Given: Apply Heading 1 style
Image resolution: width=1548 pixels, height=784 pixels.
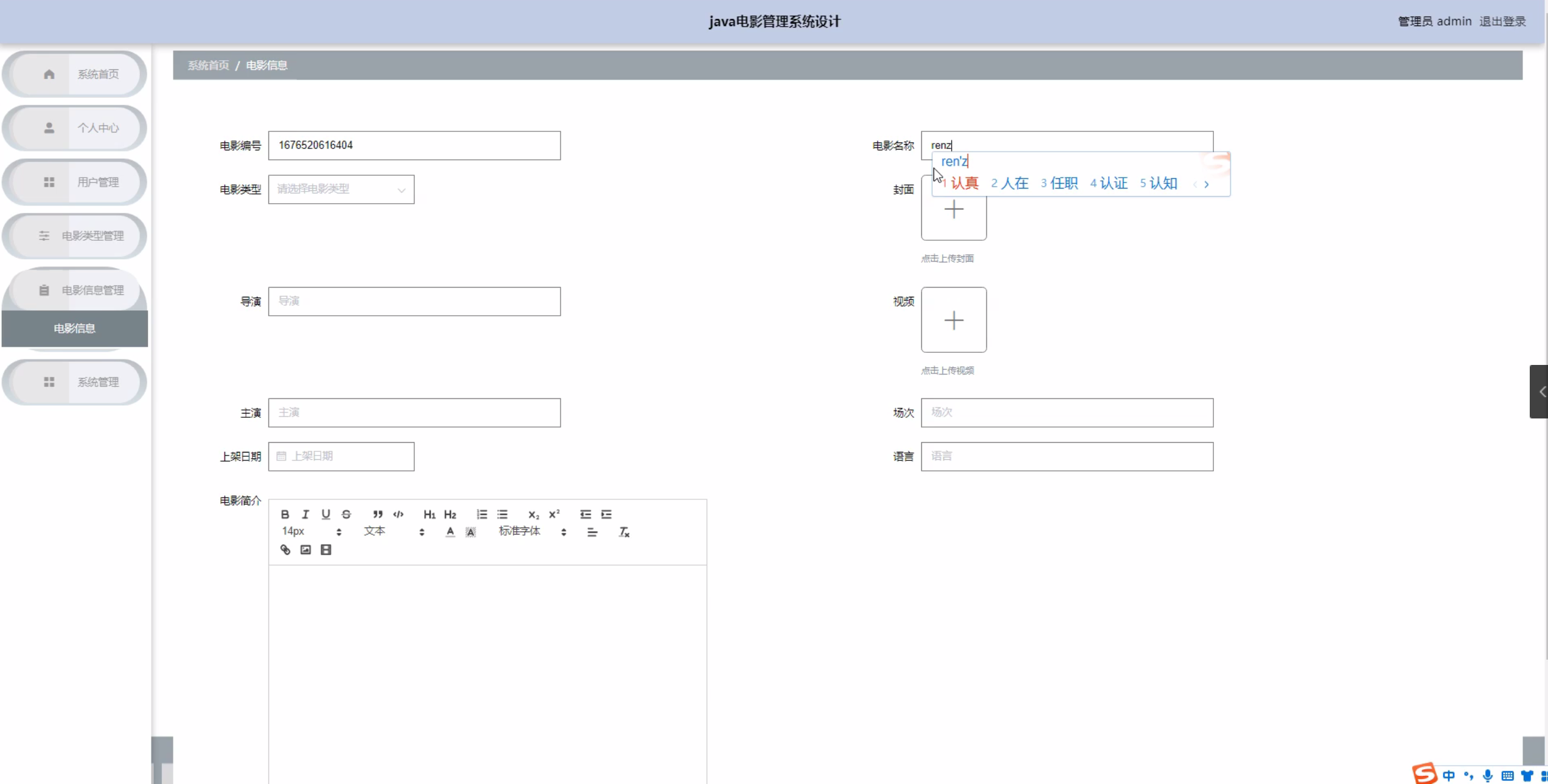Looking at the screenshot, I should 430,515.
